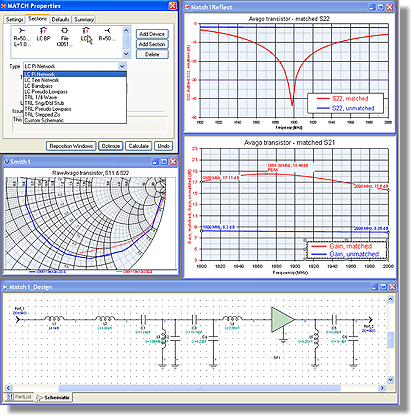The height and width of the screenshot is (418, 414).
Task: Maximize the Match1_Design window
Action: tap(384, 287)
